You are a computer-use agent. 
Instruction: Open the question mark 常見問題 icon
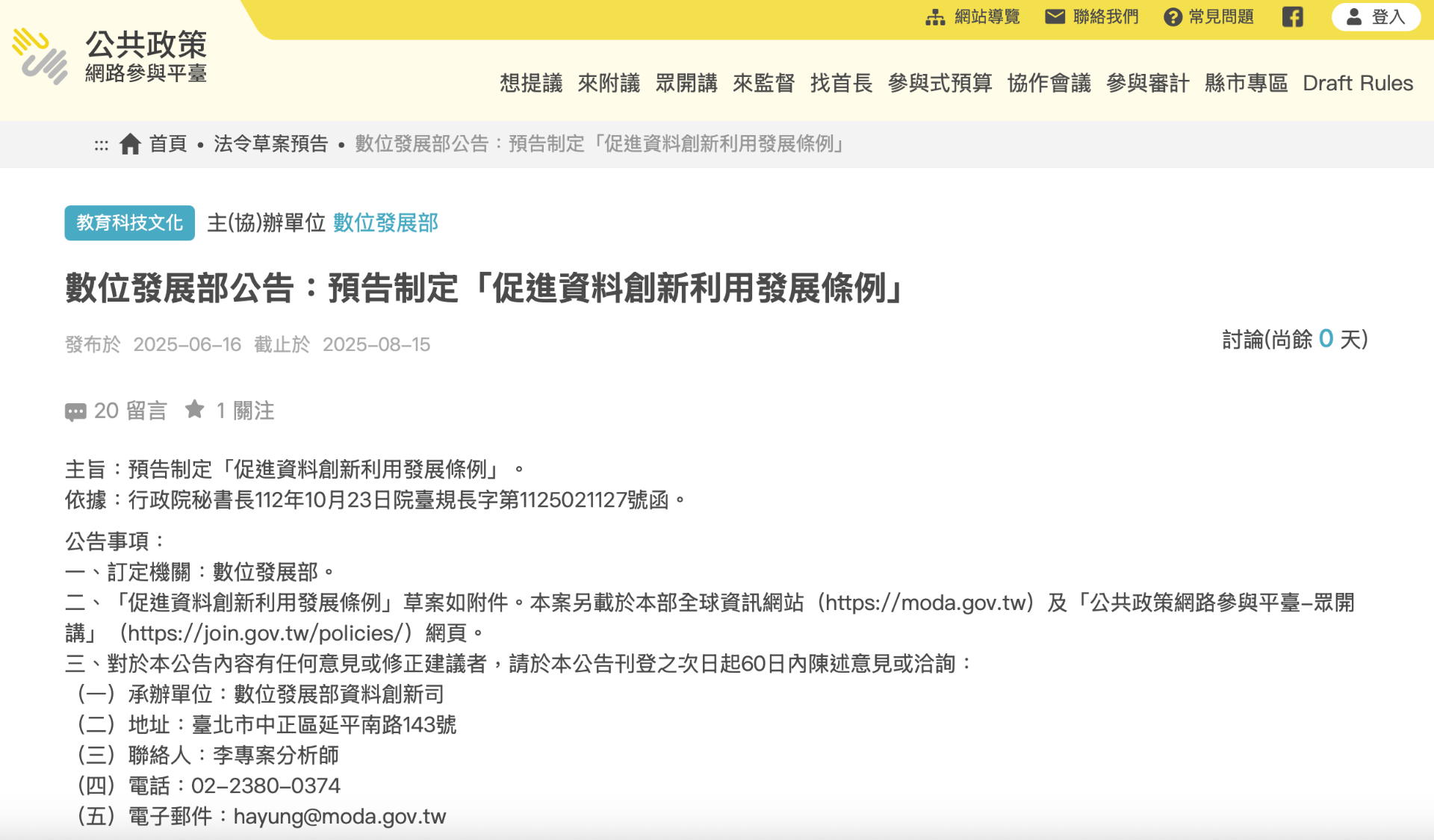click(1173, 17)
